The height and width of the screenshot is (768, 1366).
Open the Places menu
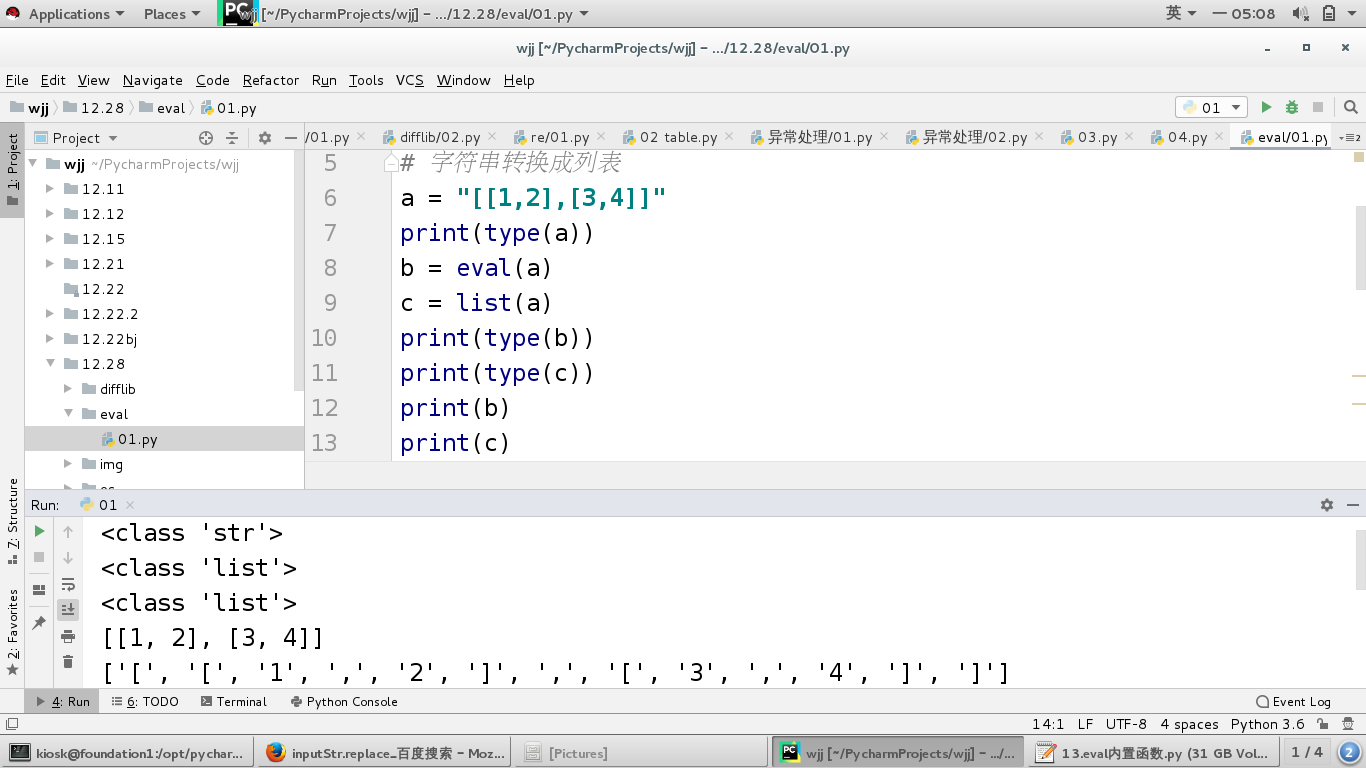pyautogui.click(x=171, y=14)
